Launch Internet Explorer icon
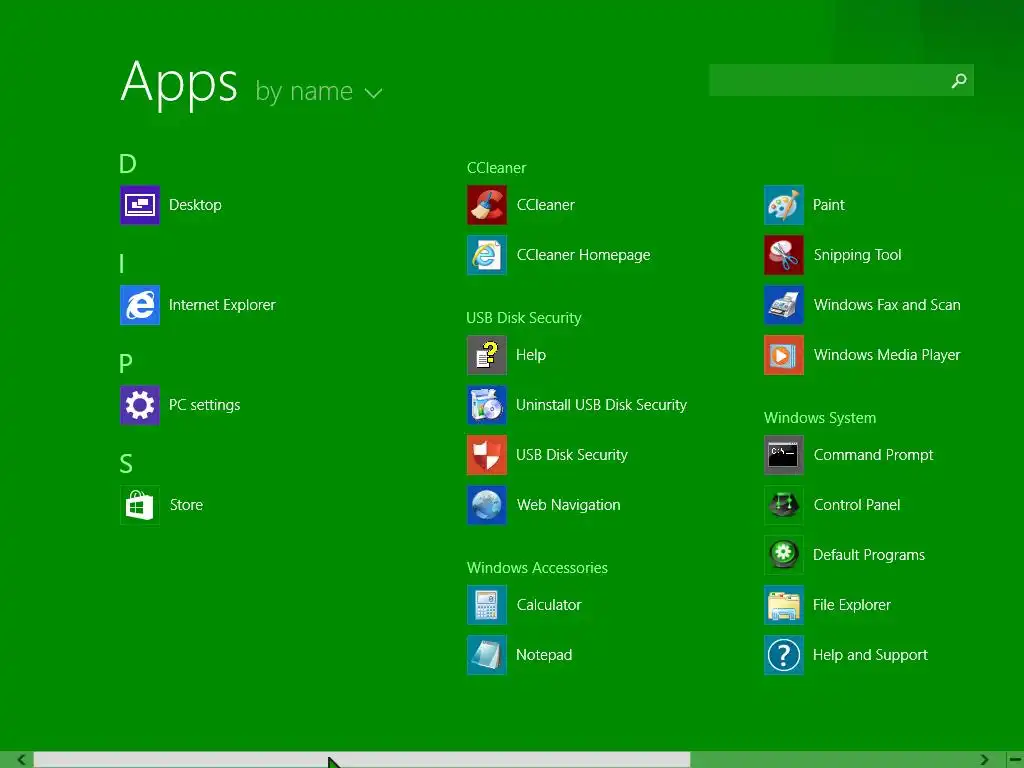Viewport: 1024px width, 768px height. pyautogui.click(x=140, y=305)
